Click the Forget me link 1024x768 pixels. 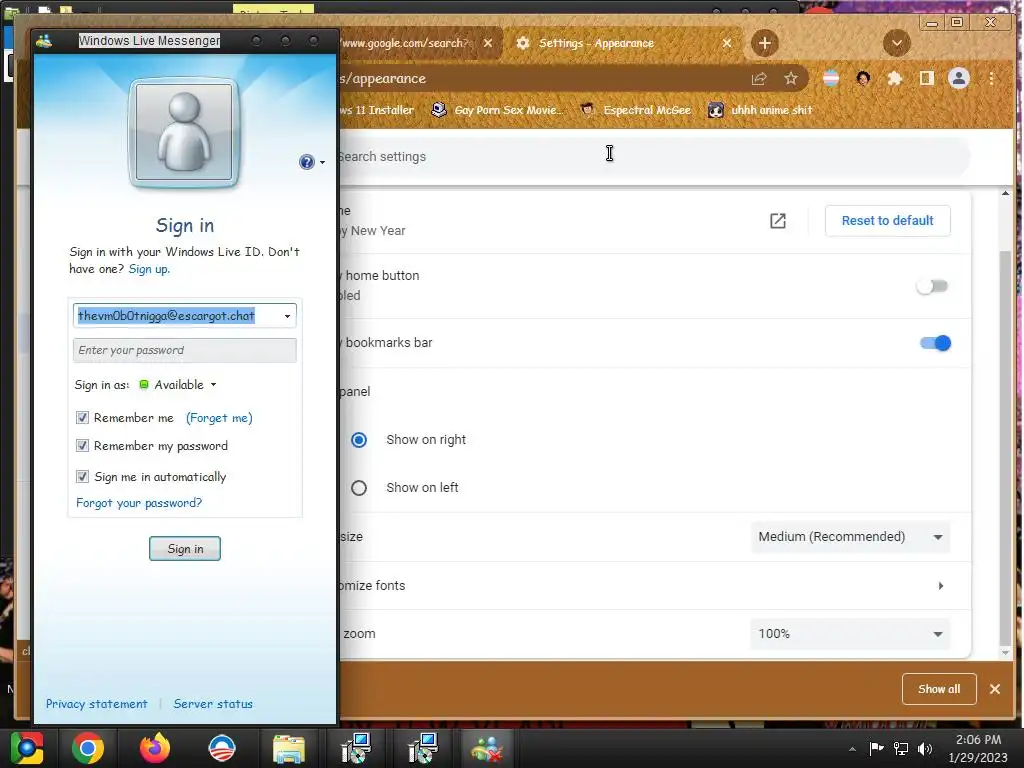(x=219, y=418)
